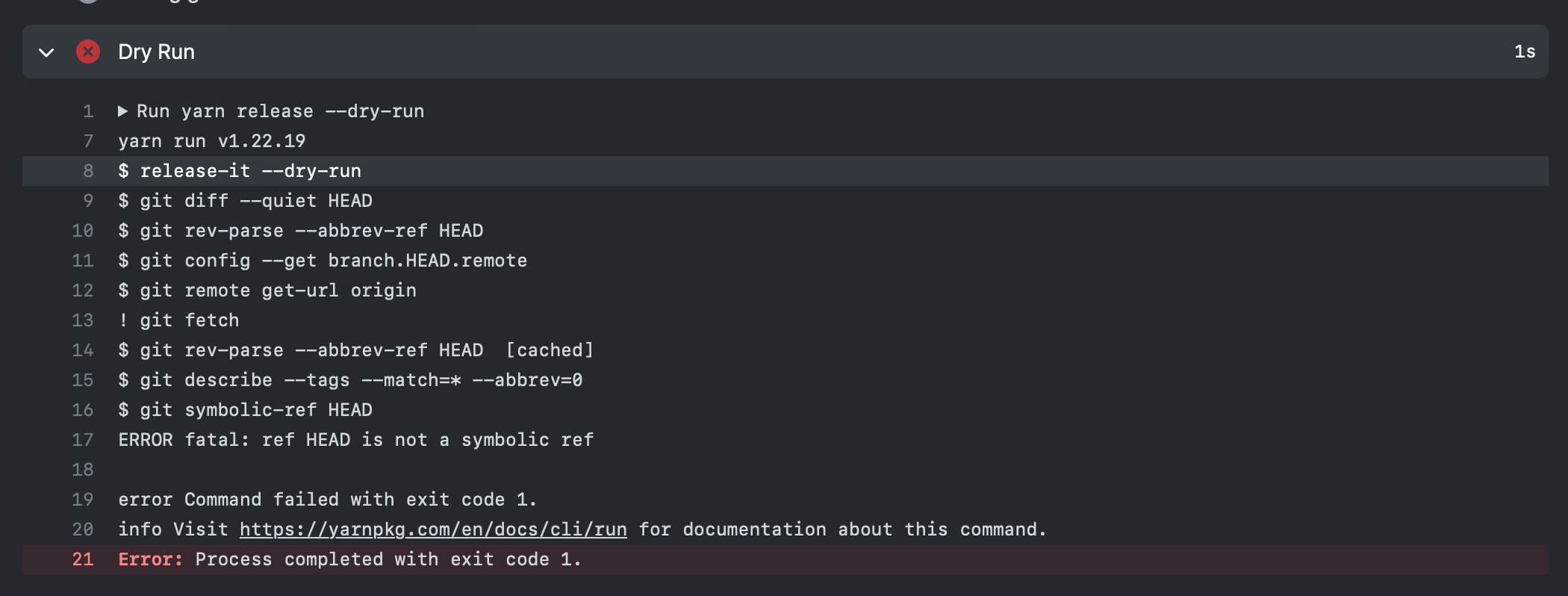
Task: Click the disclosure triangle on line 1
Action: 124,111
